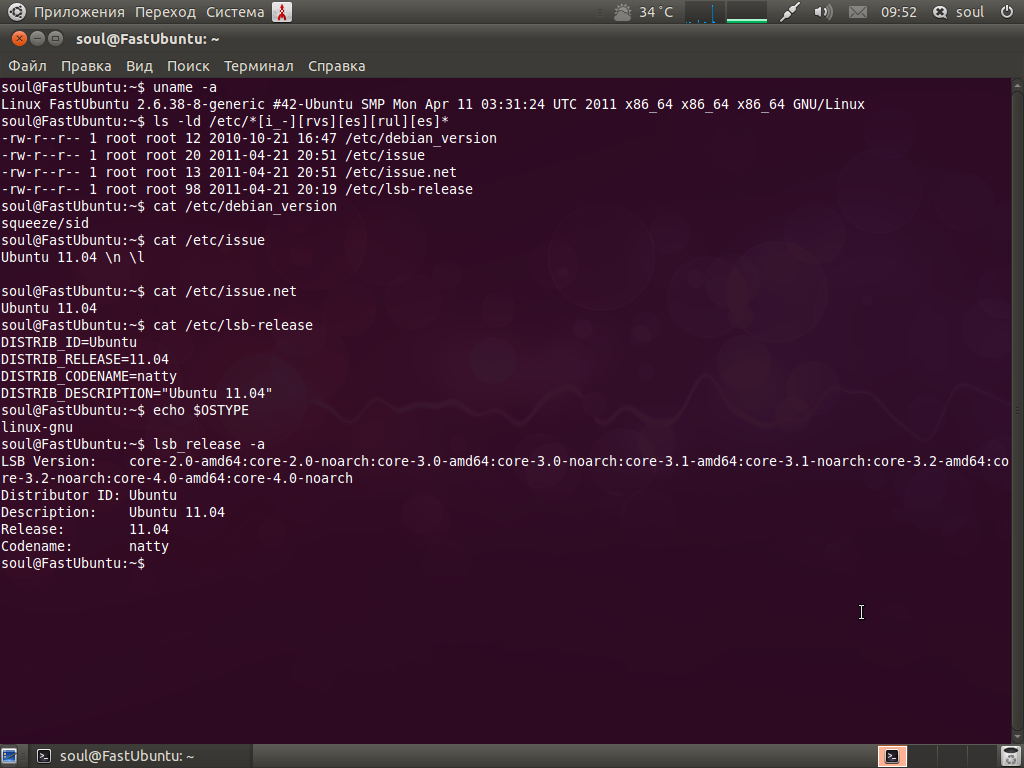This screenshot has height=768, width=1024.
Task: Open the Вид menu in terminal
Action: tap(139, 66)
